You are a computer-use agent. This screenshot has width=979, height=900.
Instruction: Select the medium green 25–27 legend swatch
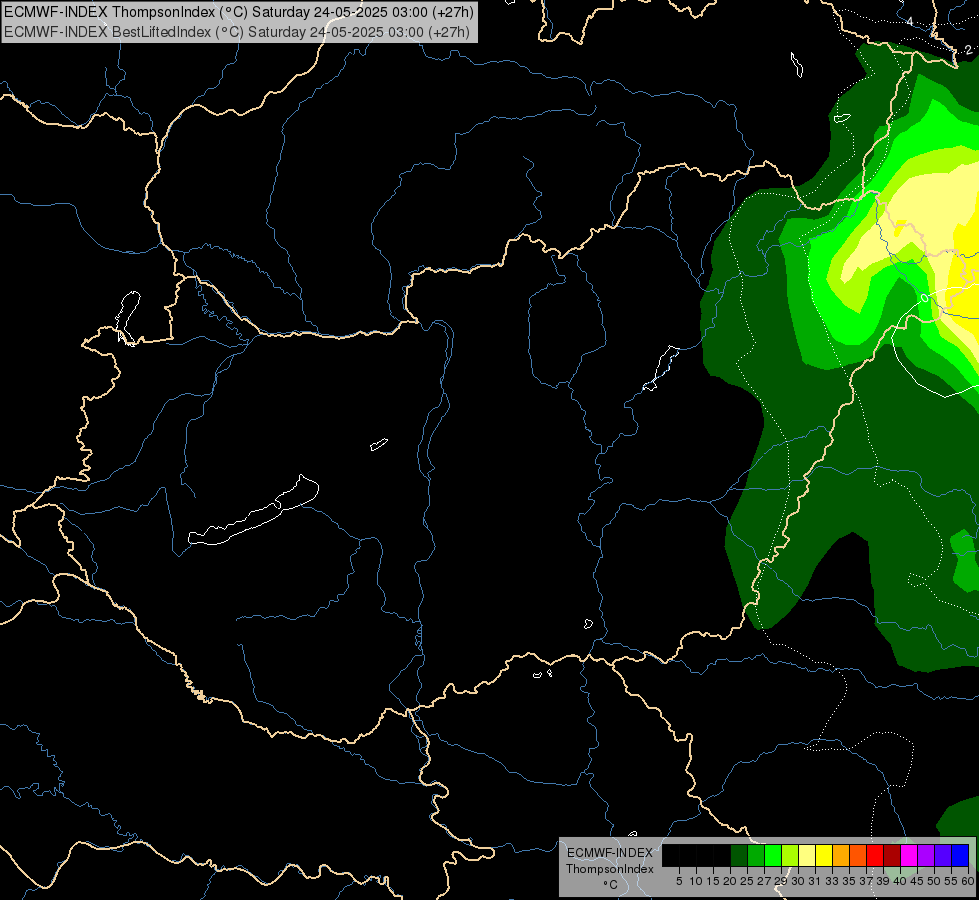[755, 855]
